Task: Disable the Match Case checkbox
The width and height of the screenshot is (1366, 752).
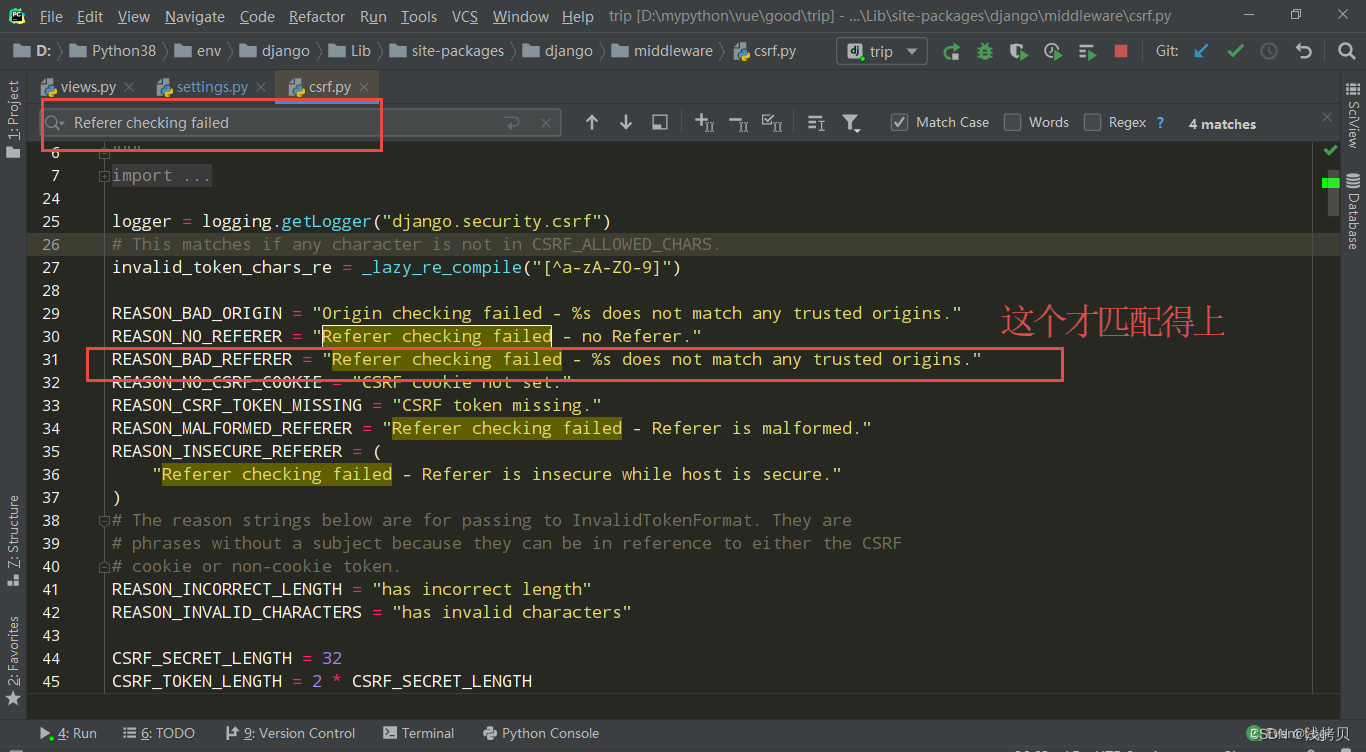Action: click(x=899, y=122)
